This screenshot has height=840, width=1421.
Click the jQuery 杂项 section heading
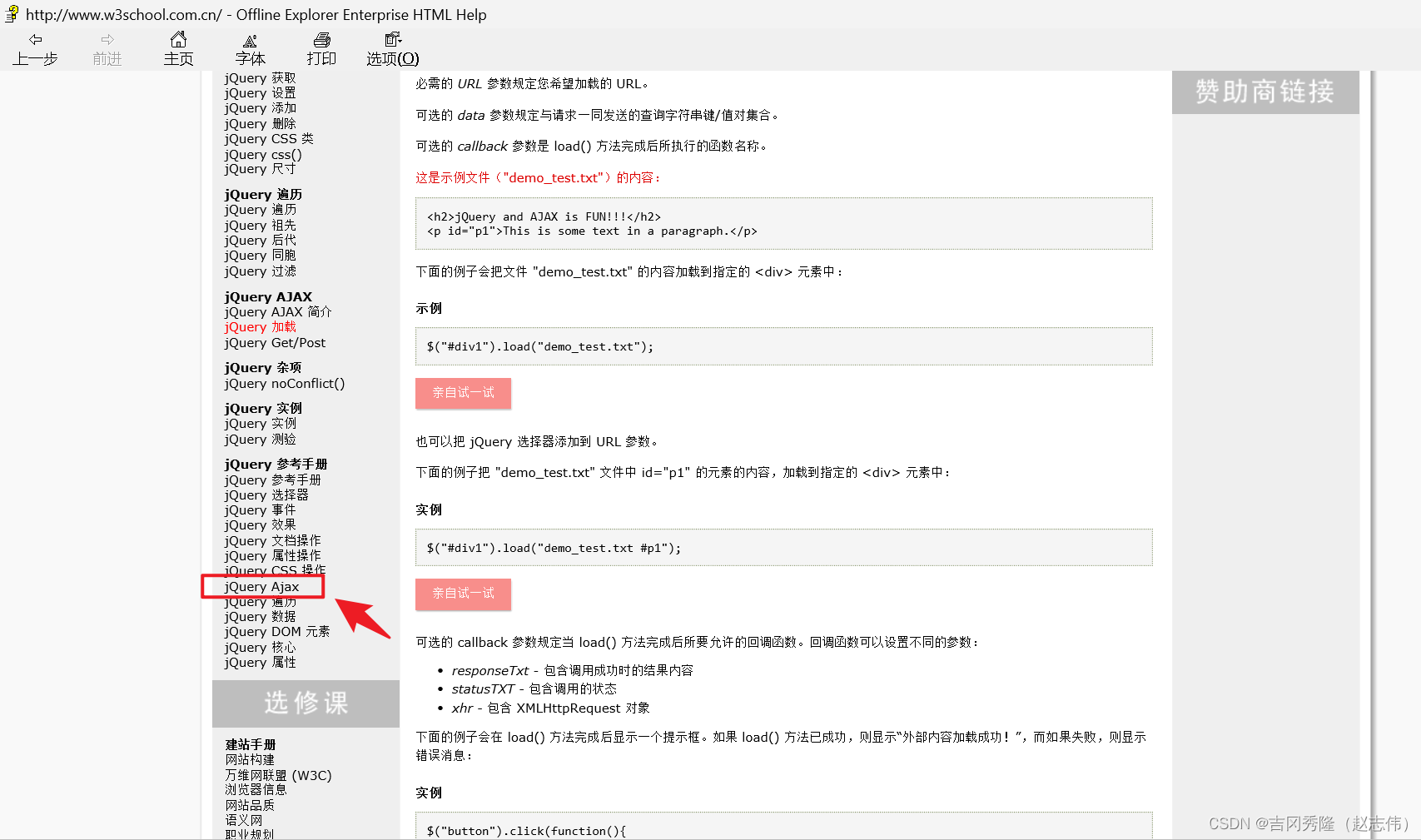pos(263,368)
